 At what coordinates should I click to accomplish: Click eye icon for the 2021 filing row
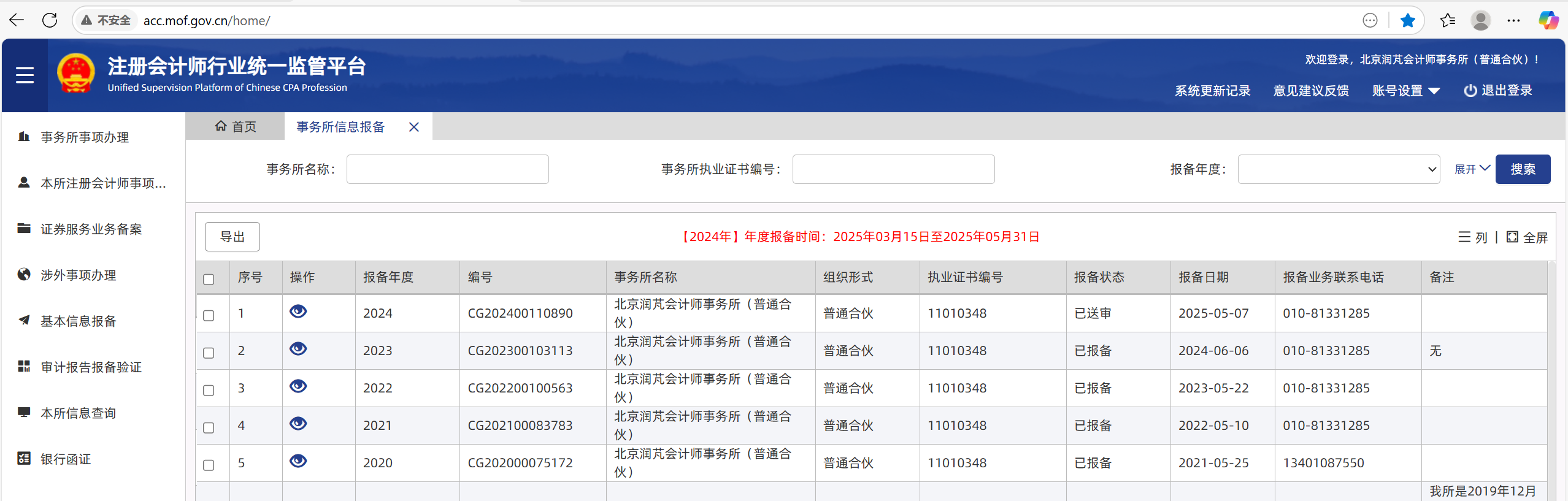(298, 424)
